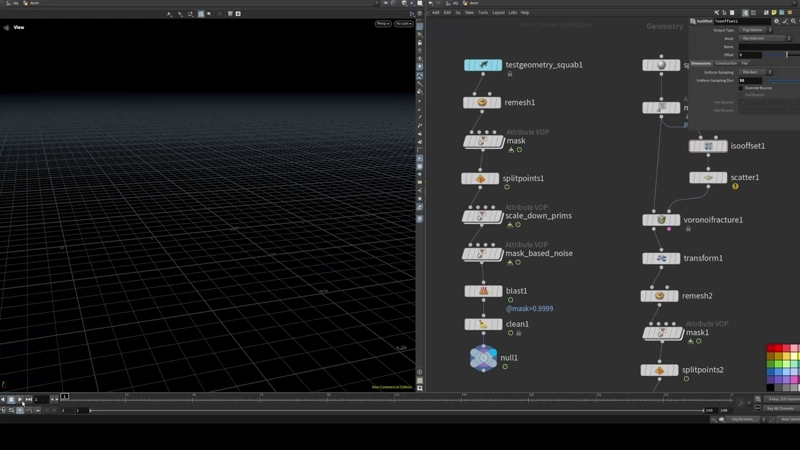Select the splitpoints2 node icon
Viewport: 800px width, 450px height.
coord(660,370)
